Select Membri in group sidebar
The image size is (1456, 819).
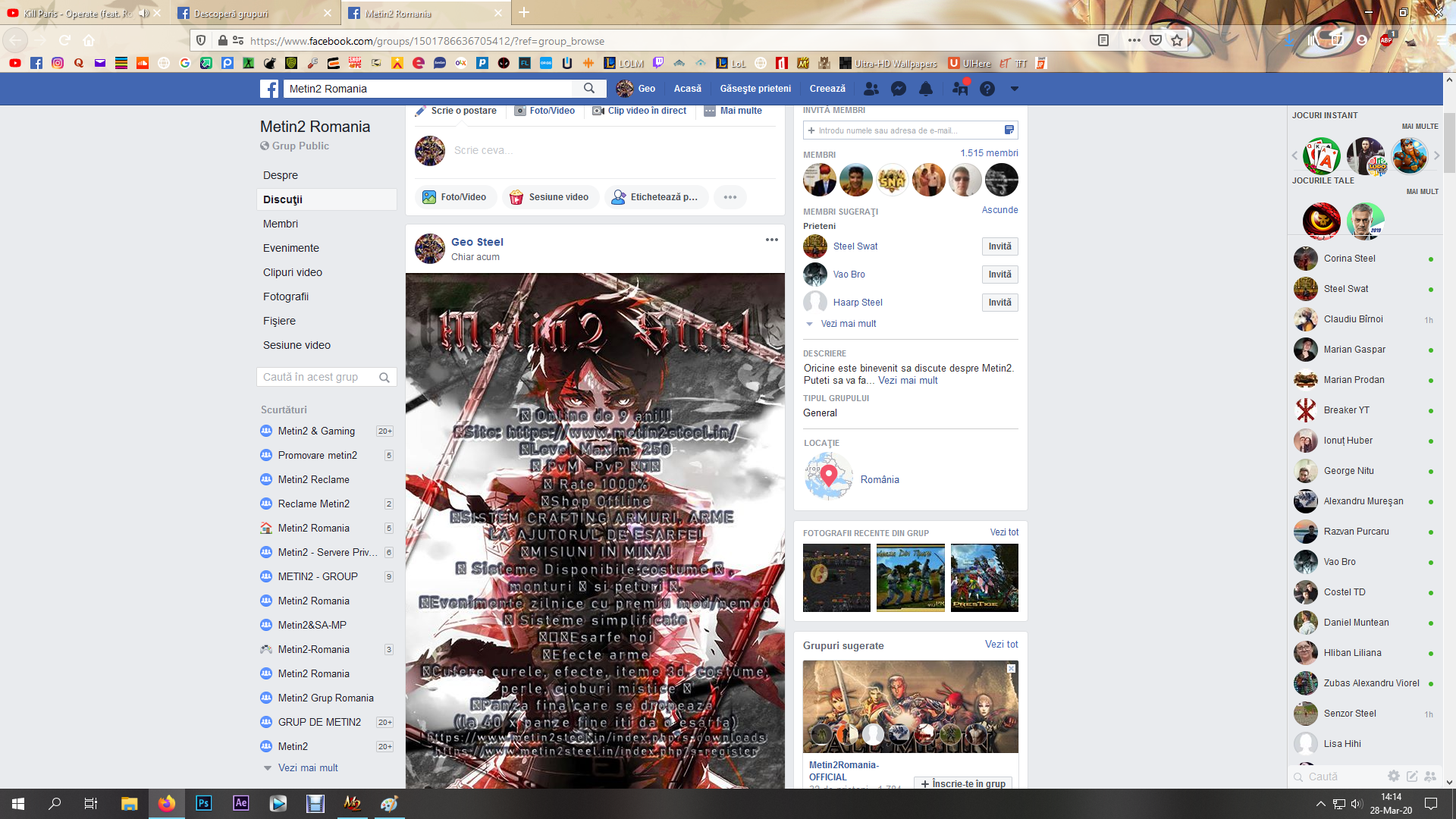(281, 224)
